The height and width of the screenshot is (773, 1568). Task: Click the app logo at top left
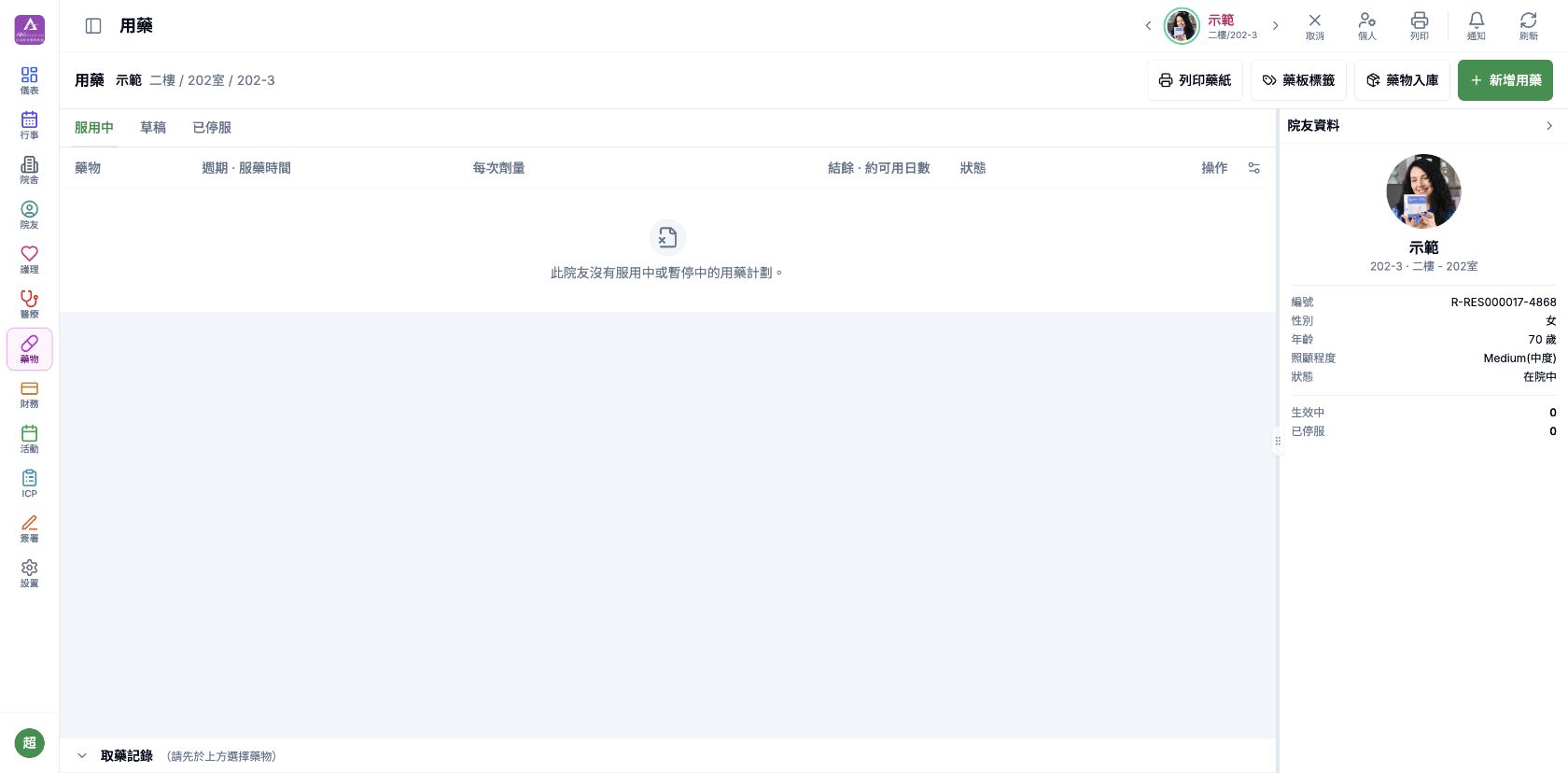pos(29,29)
